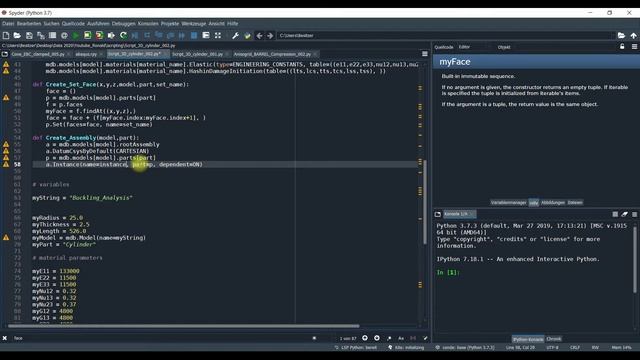Stop debugging with the blue square icon
640x360 pixels.
pyautogui.click(x=194, y=36)
